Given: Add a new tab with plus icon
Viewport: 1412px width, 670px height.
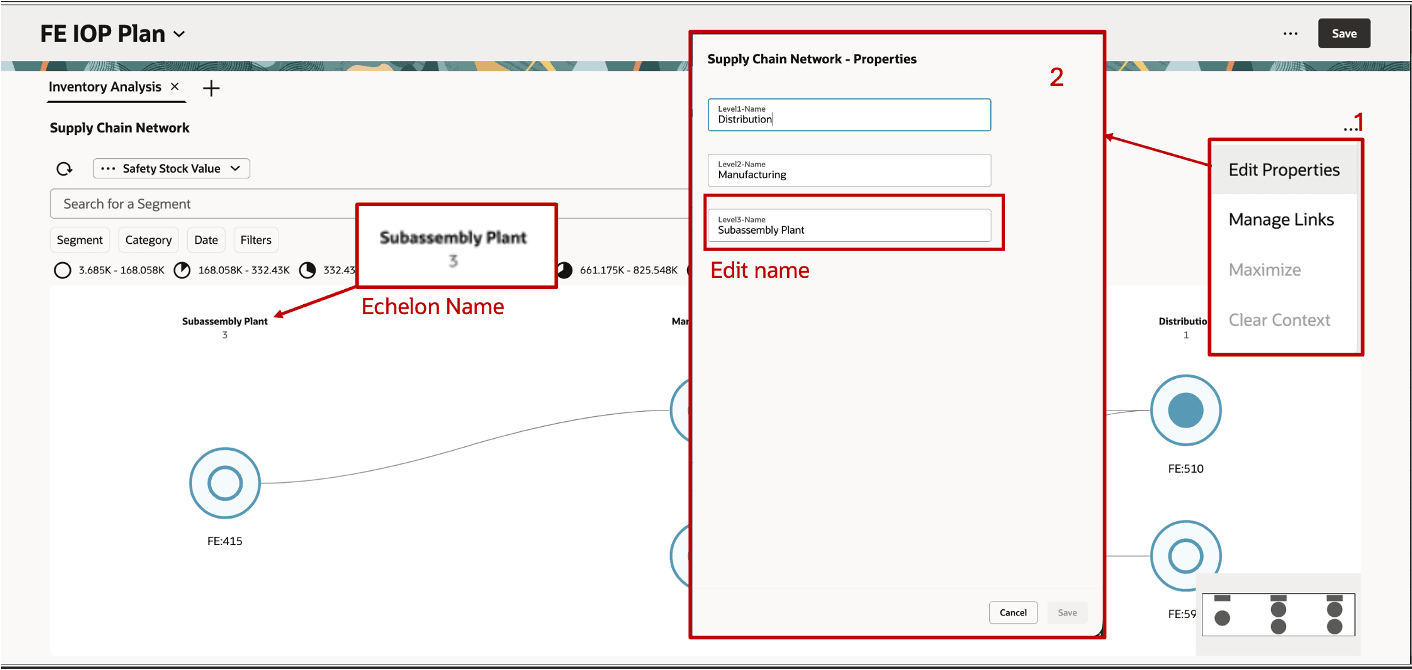Looking at the screenshot, I should click(211, 88).
